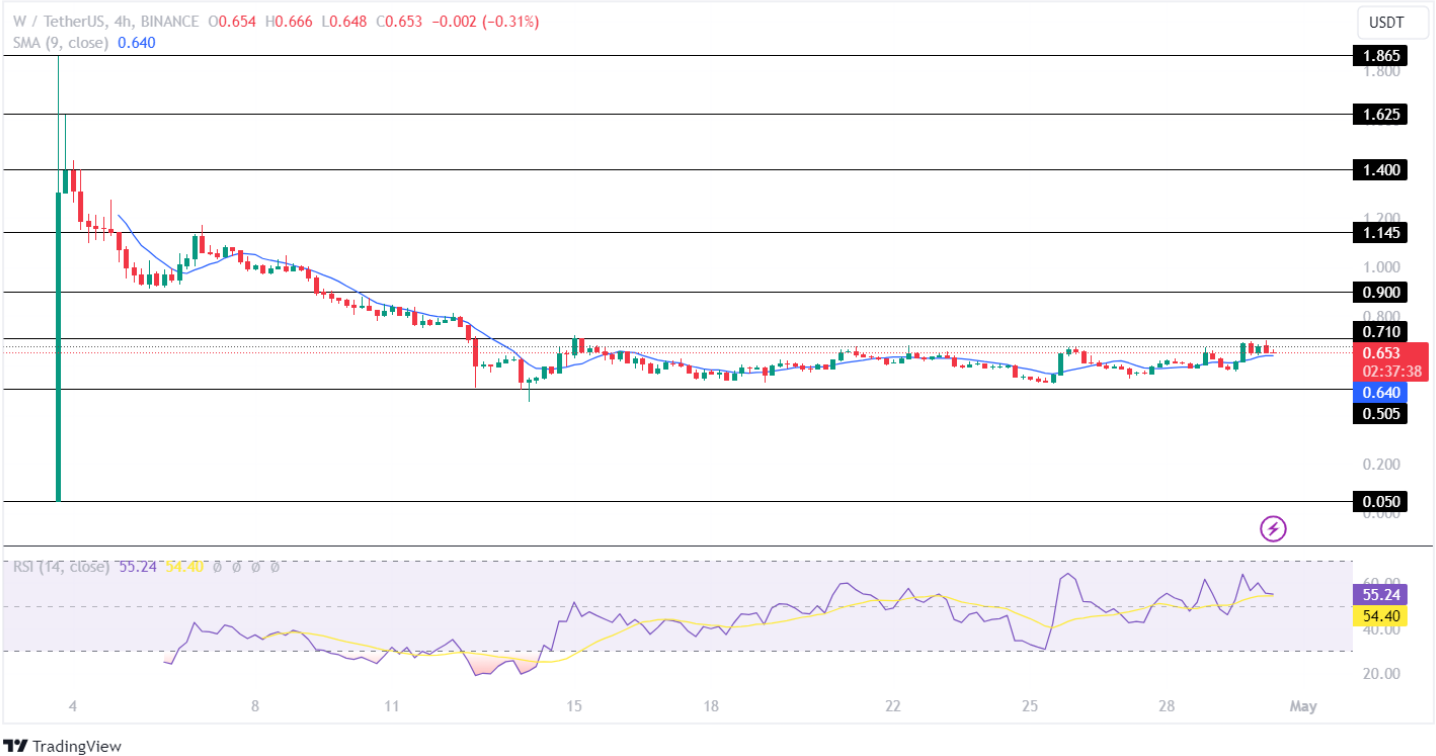
Task: Click the 4 date on time axis
Action: pyautogui.click(x=73, y=706)
